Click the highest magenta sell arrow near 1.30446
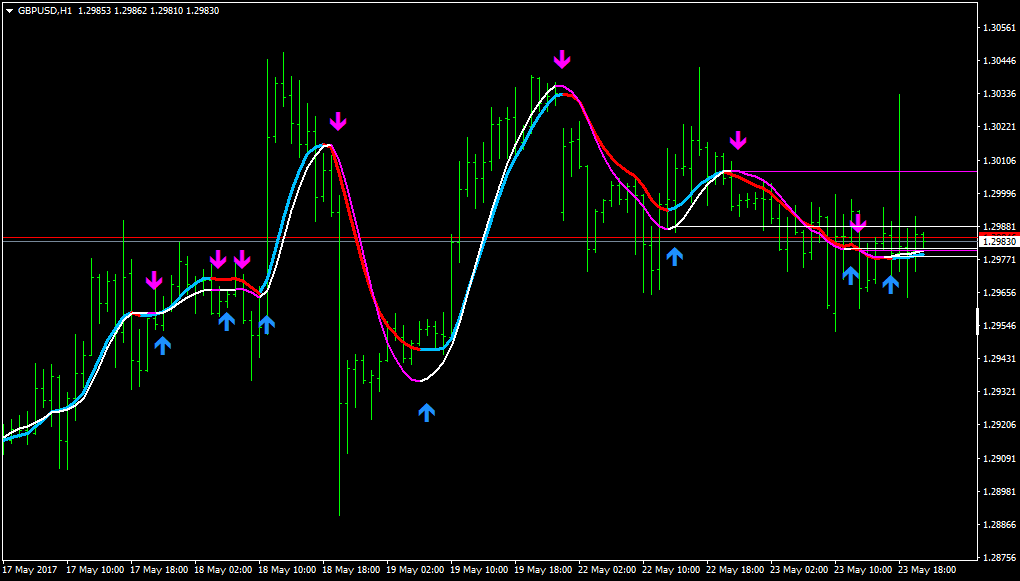Viewport: 1020px width, 581px height. coord(562,59)
